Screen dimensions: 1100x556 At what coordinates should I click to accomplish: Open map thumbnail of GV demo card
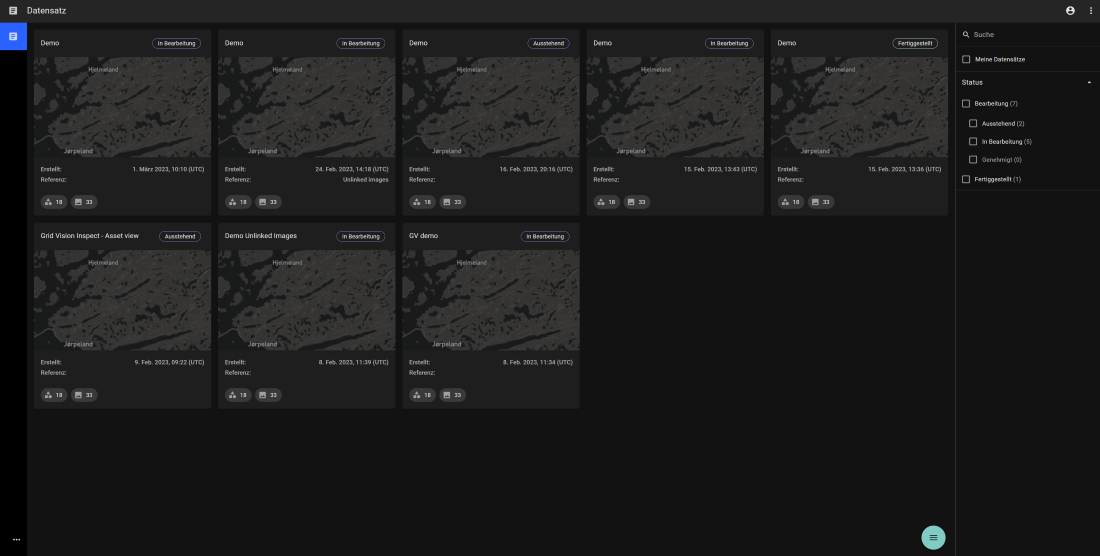pos(491,300)
